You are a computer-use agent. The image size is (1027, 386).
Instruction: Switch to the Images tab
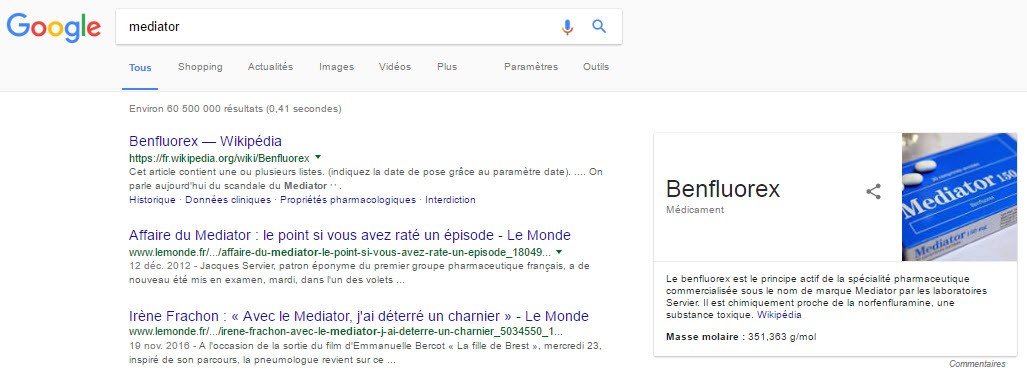tap(336, 67)
